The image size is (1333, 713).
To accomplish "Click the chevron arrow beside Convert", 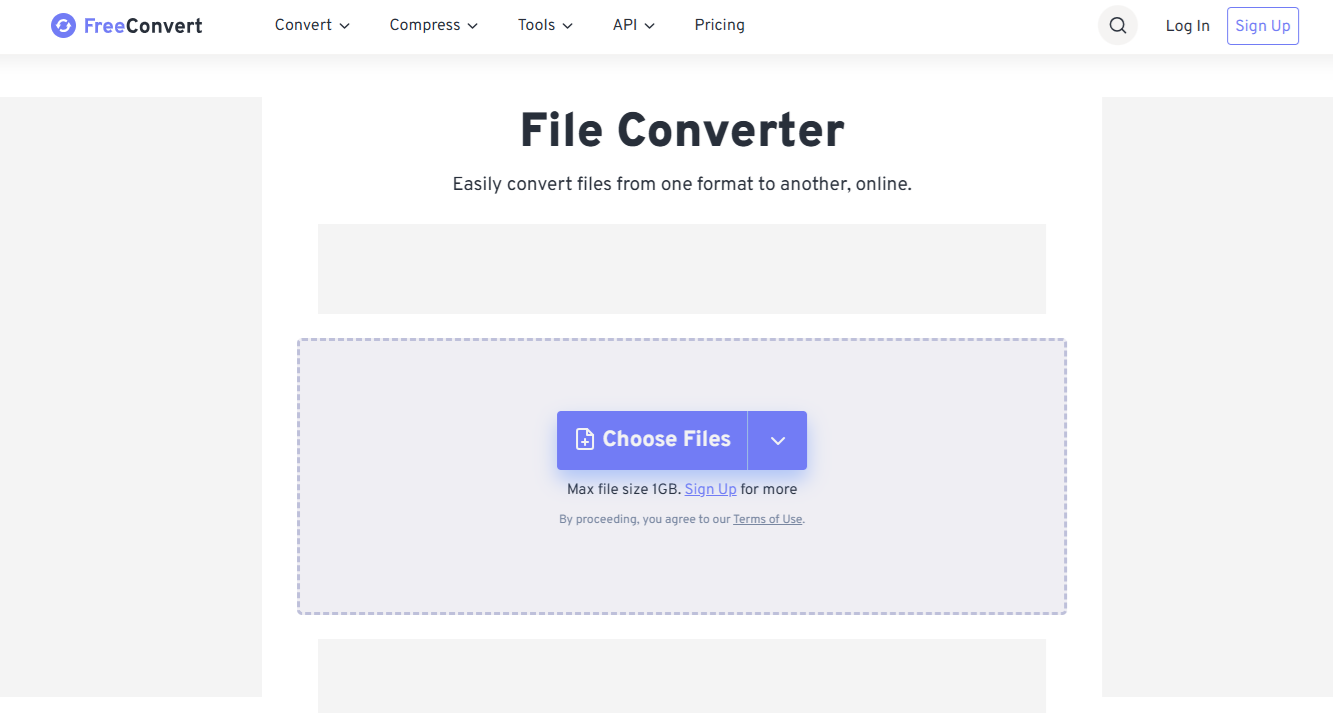I will coord(345,26).
